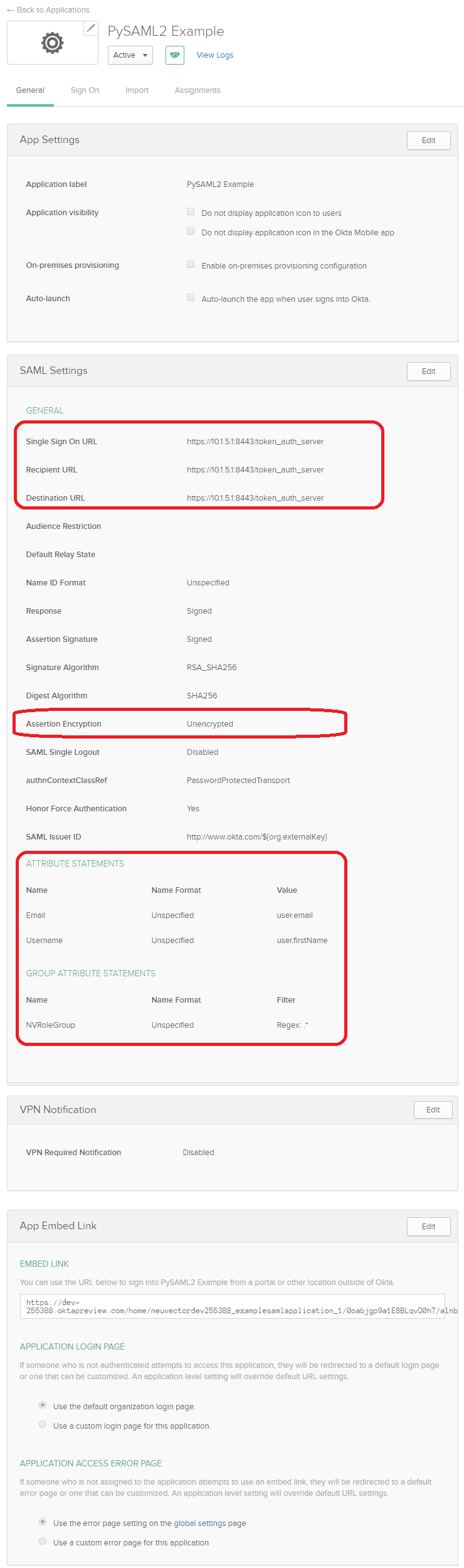Edit the VPN Notification section
The width and height of the screenshot is (464, 1568).
coord(433,1110)
